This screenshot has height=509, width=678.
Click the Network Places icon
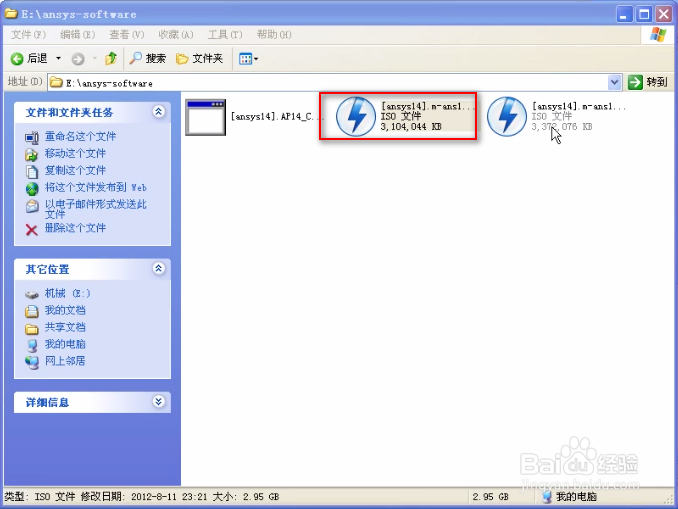(x=32, y=362)
